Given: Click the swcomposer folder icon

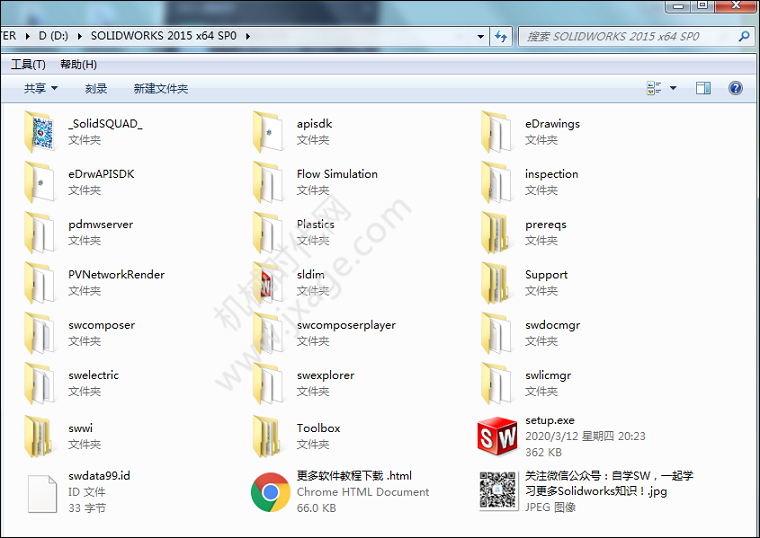Looking at the screenshot, I should point(39,333).
